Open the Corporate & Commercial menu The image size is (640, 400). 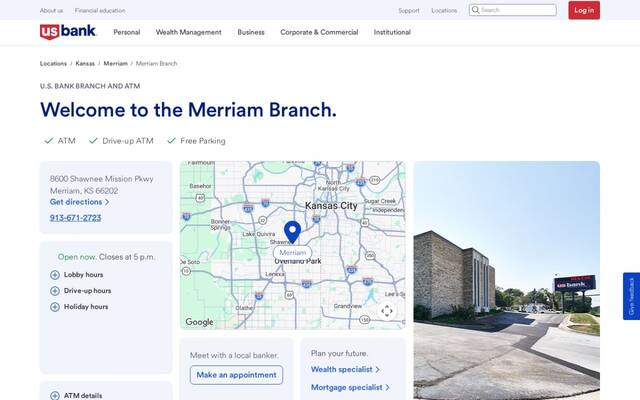[319, 32]
